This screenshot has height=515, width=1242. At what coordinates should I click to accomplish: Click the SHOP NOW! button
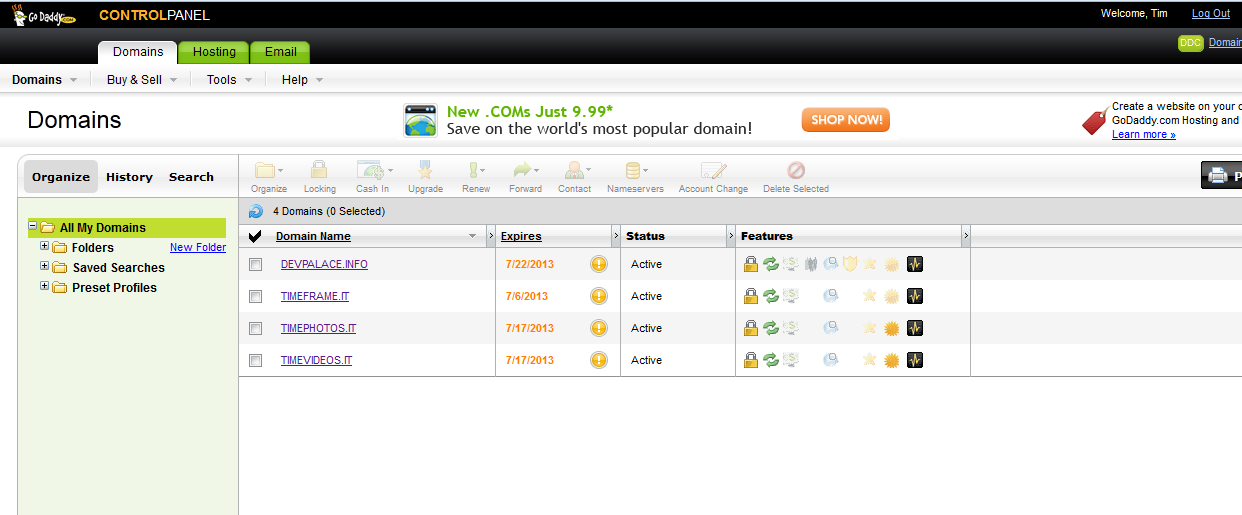(845, 120)
